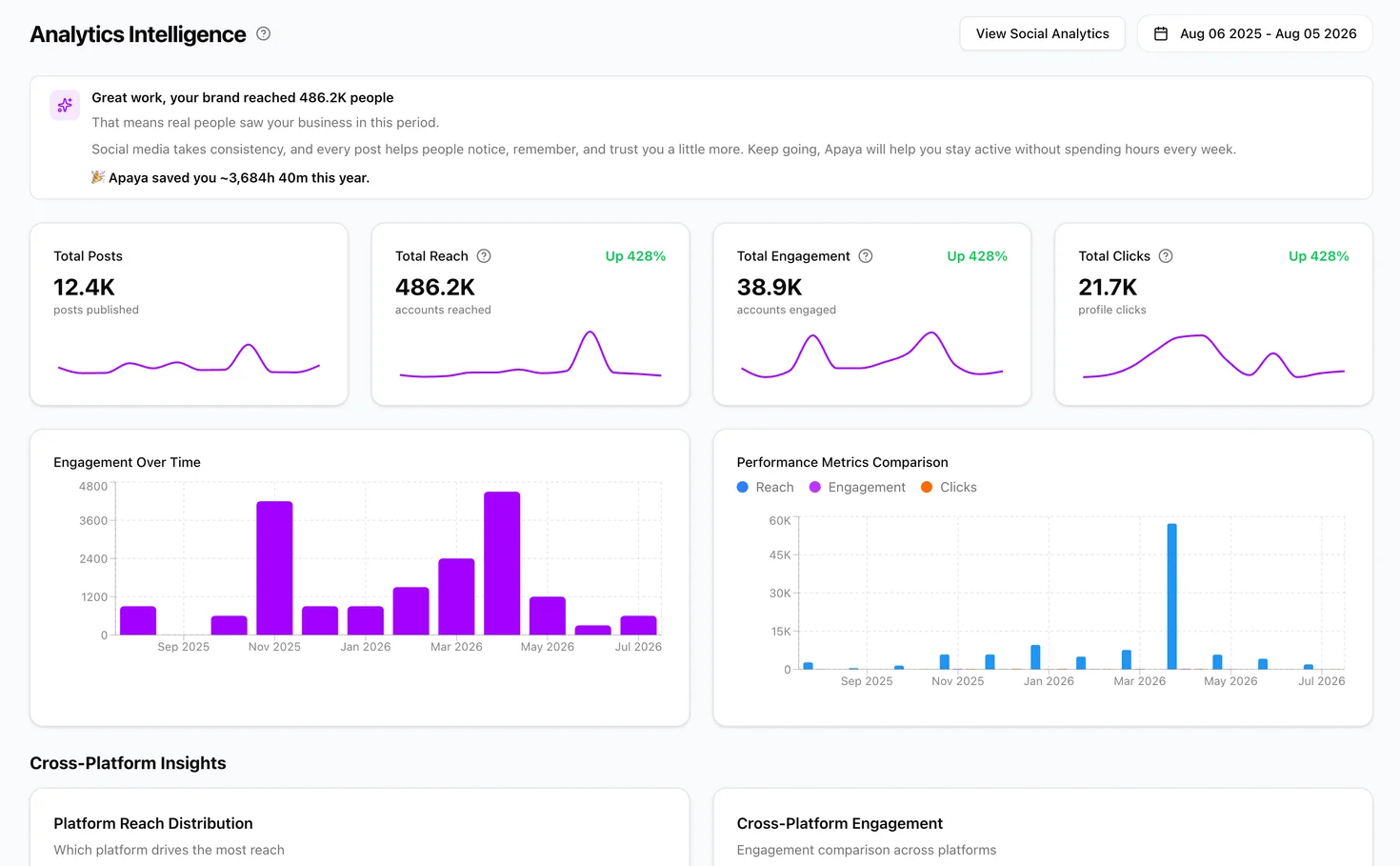Open the Aug 06 2025 - Aug 05 2026 picker

click(1255, 33)
